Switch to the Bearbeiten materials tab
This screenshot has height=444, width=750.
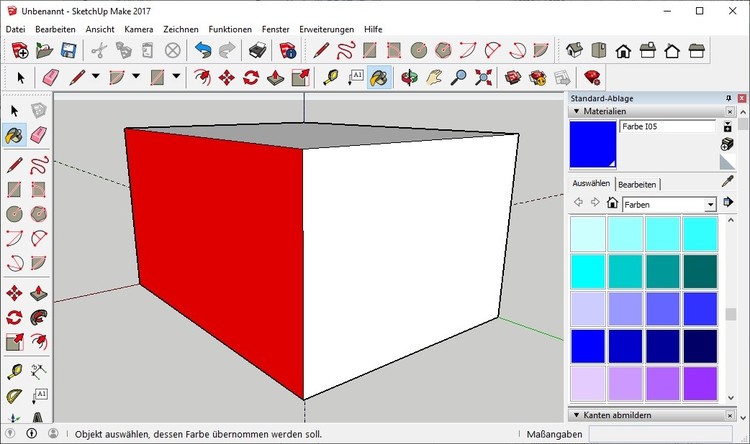pyautogui.click(x=637, y=184)
